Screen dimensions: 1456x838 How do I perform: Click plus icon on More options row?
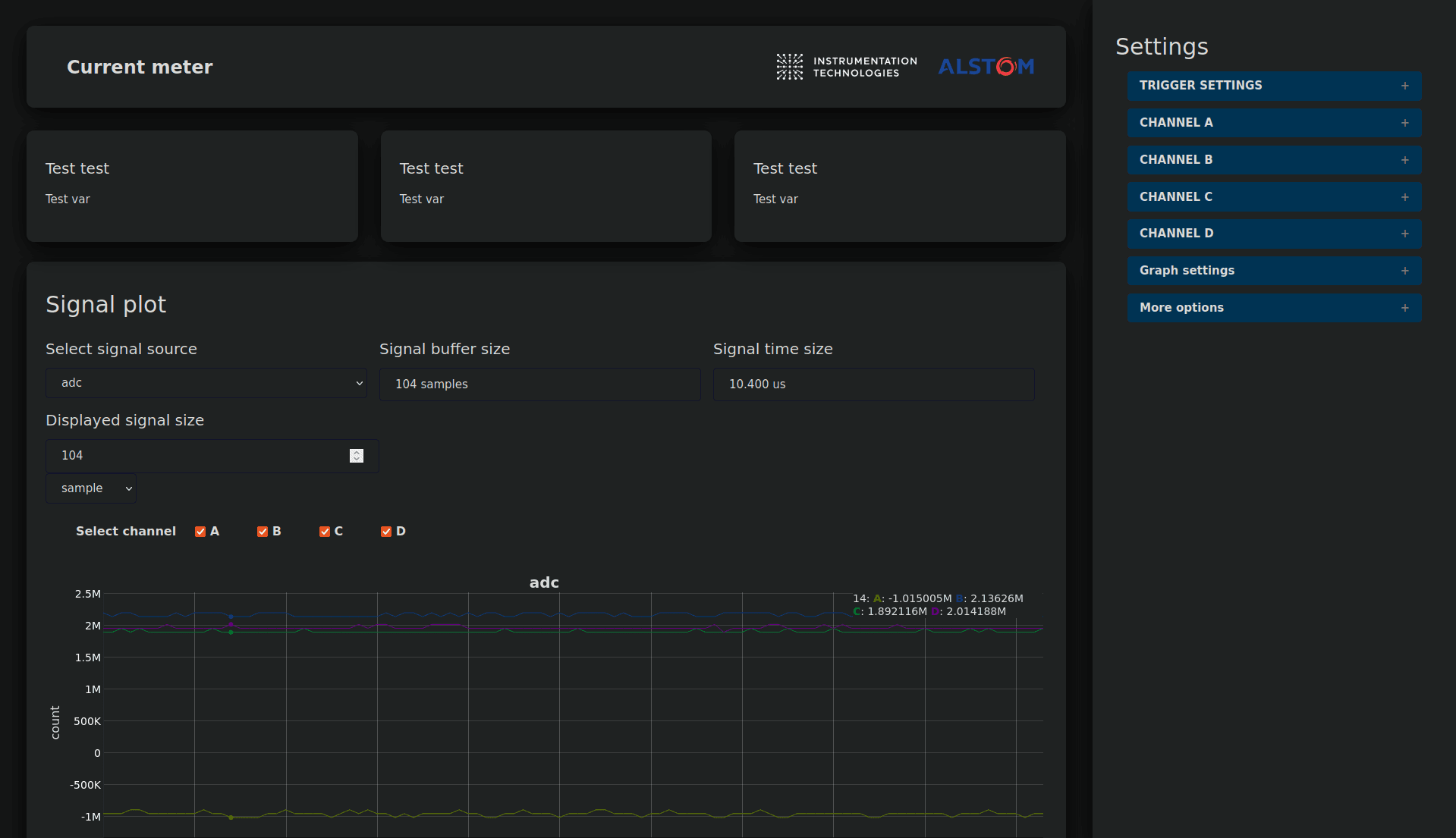1405,308
